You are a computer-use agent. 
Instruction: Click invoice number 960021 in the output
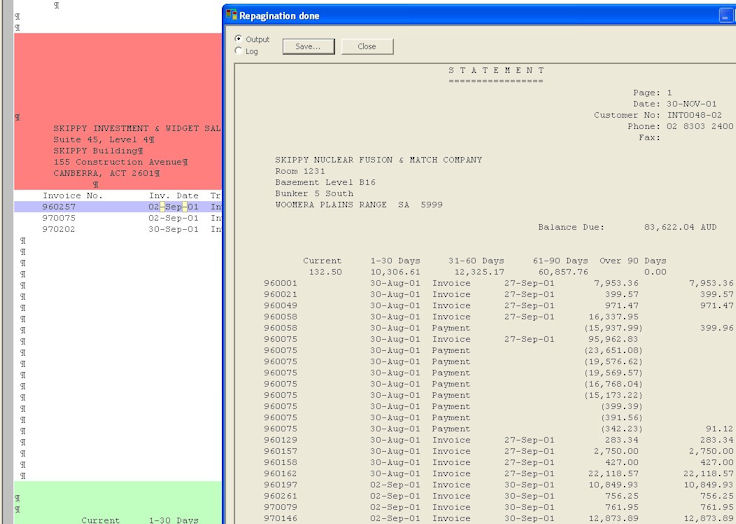pyautogui.click(x=280, y=294)
